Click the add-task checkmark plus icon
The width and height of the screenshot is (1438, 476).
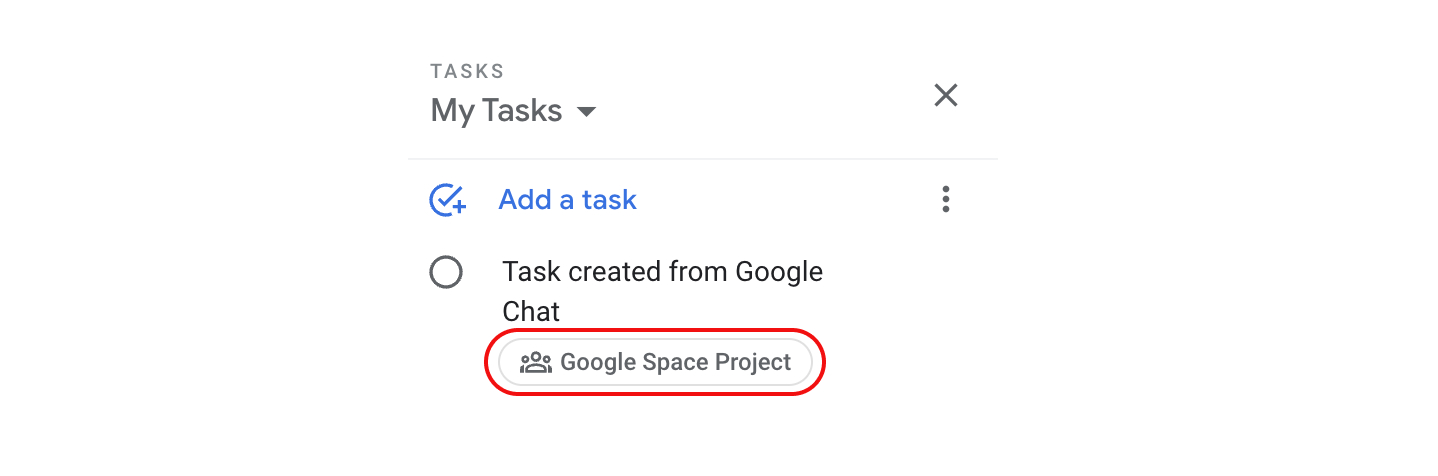click(447, 200)
